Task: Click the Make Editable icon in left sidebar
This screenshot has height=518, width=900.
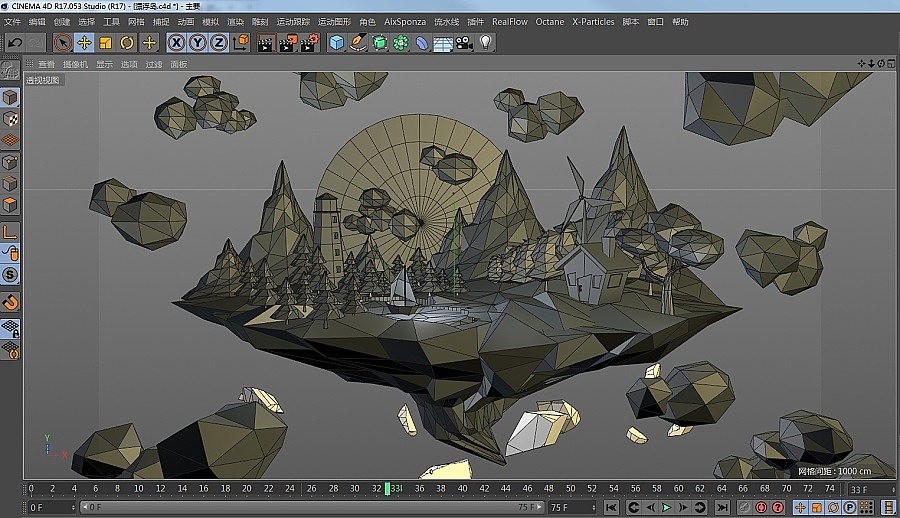Action: pos(10,71)
